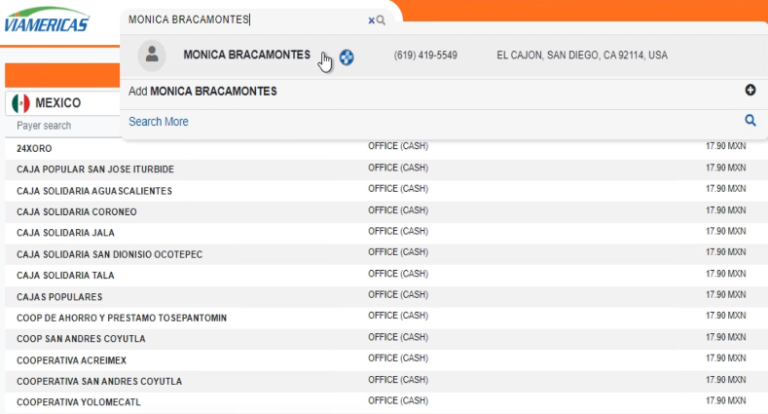Click the blue round icon beside Monica's name
Viewport: 768px width, 414px height.
(347, 57)
